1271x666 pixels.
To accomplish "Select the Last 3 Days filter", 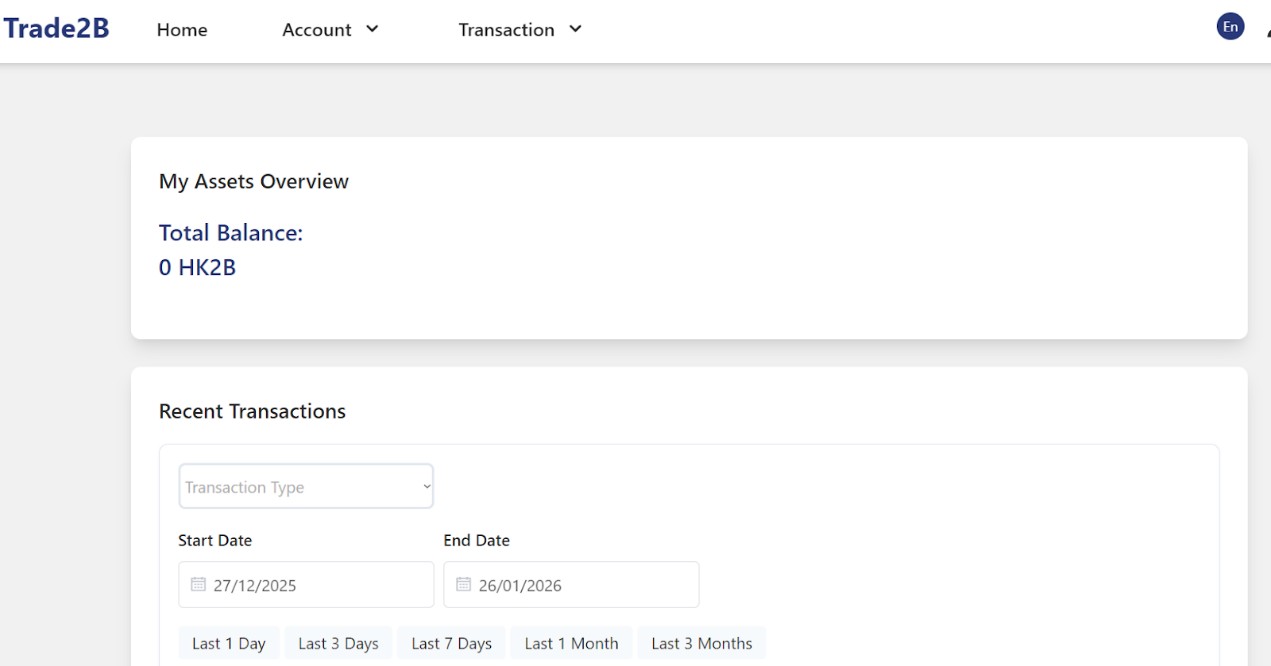I will (x=338, y=643).
